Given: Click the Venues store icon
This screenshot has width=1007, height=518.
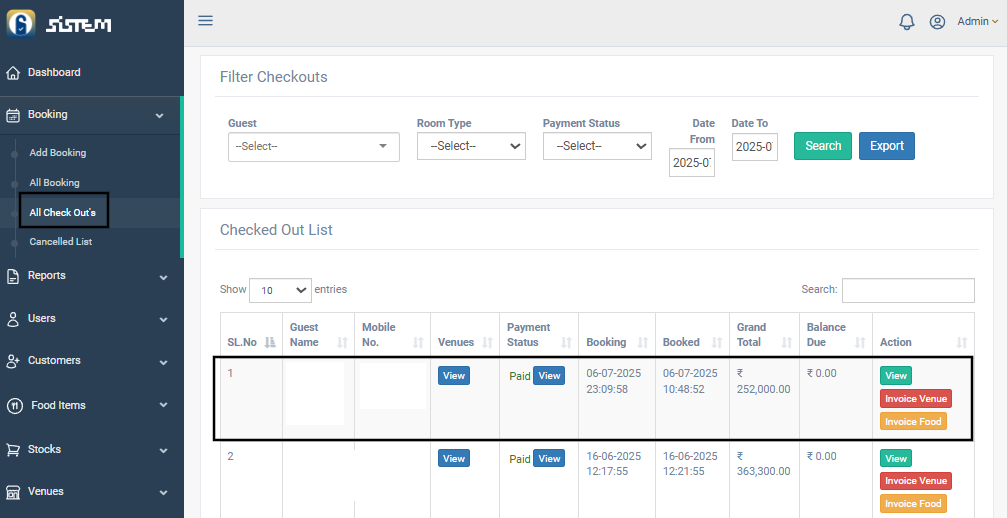Looking at the screenshot, I should [13, 492].
